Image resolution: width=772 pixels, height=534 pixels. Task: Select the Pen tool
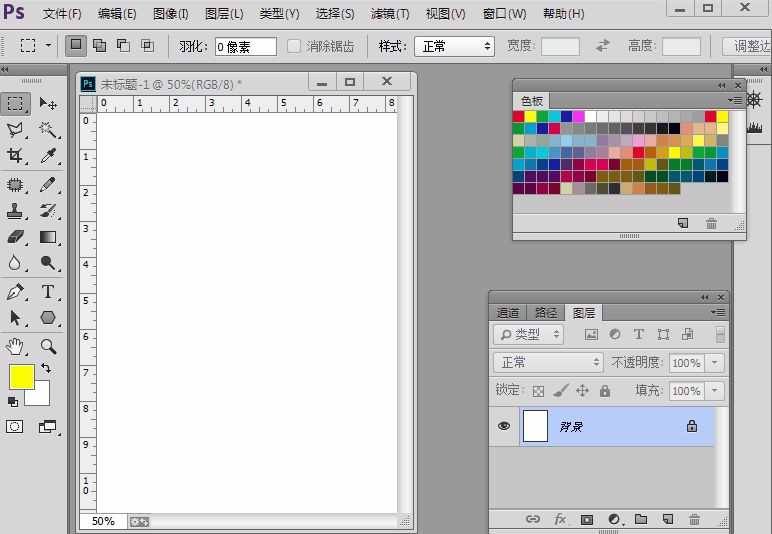(x=15, y=292)
